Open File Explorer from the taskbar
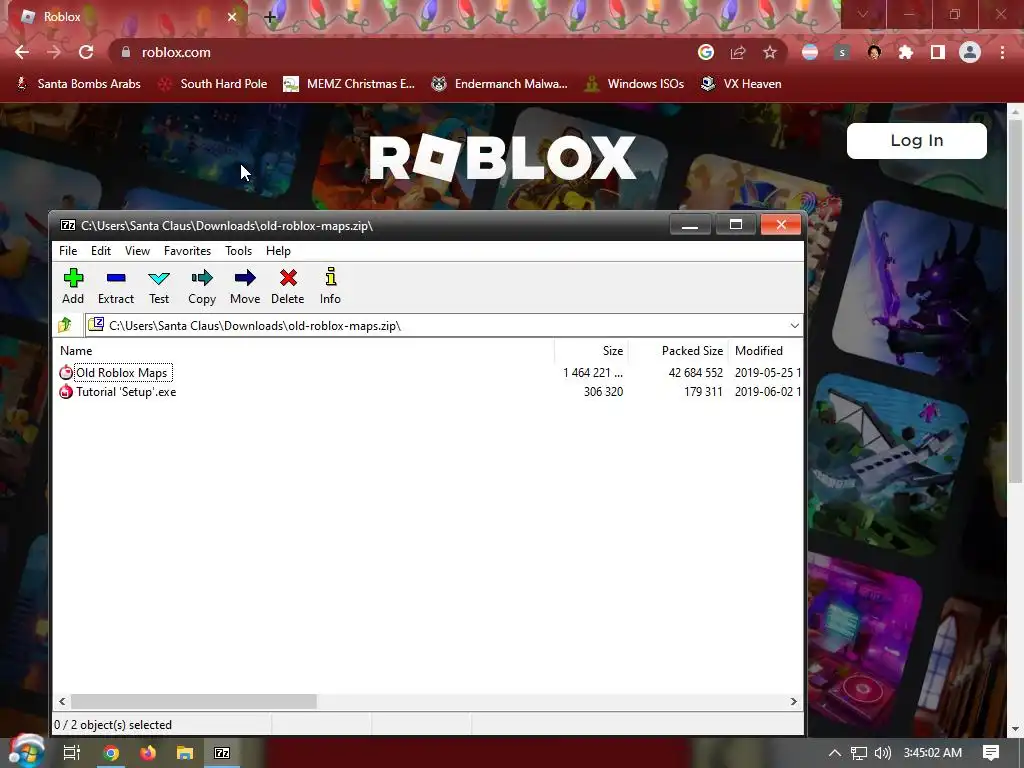Screen dimensions: 1024x768 185,753
